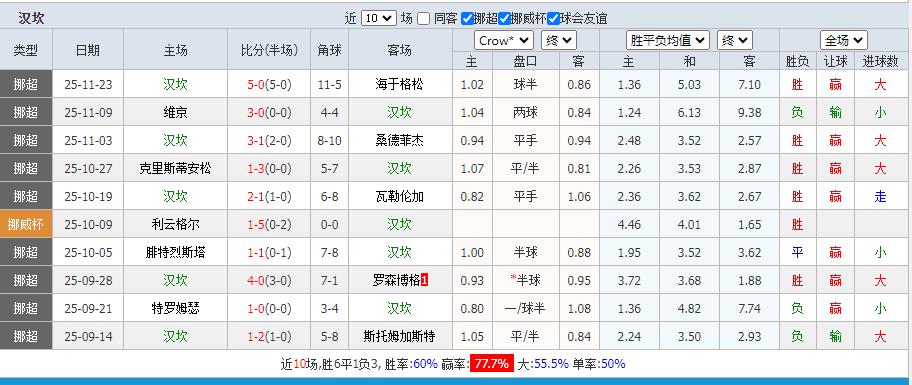Viewport: 912px width, 385px height.
Task: Click the corner count 8-10
Action: tap(329, 140)
